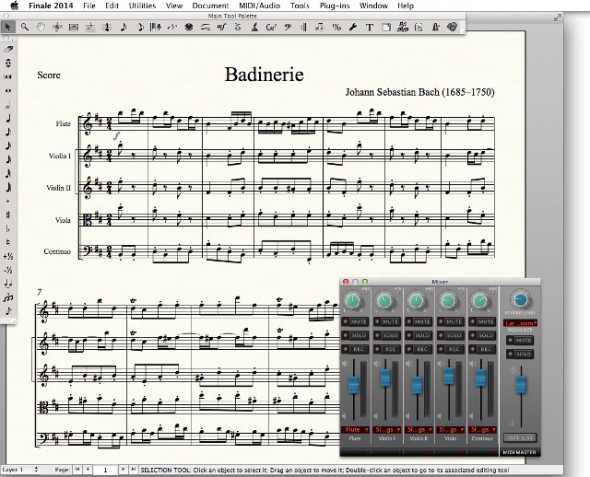Open the Room Size reverb dropdown
Viewport: 590px width, 477px height.
pyautogui.click(x=520, y=323)
